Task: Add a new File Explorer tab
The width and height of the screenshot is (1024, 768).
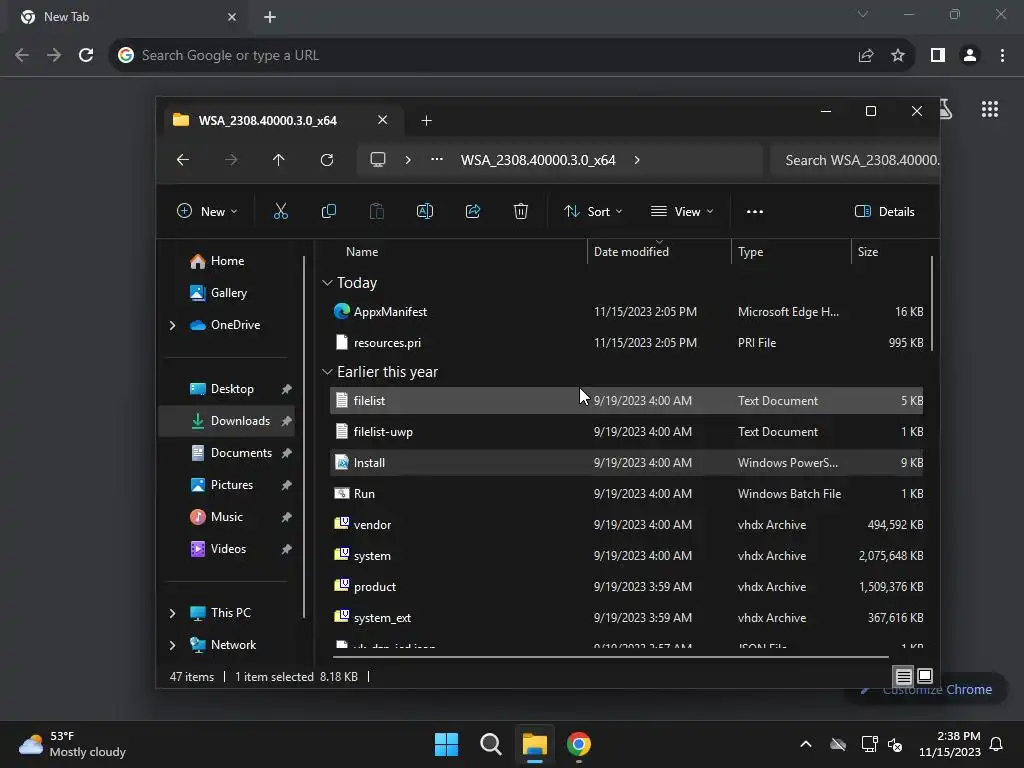Action: (x=426, y=121)
